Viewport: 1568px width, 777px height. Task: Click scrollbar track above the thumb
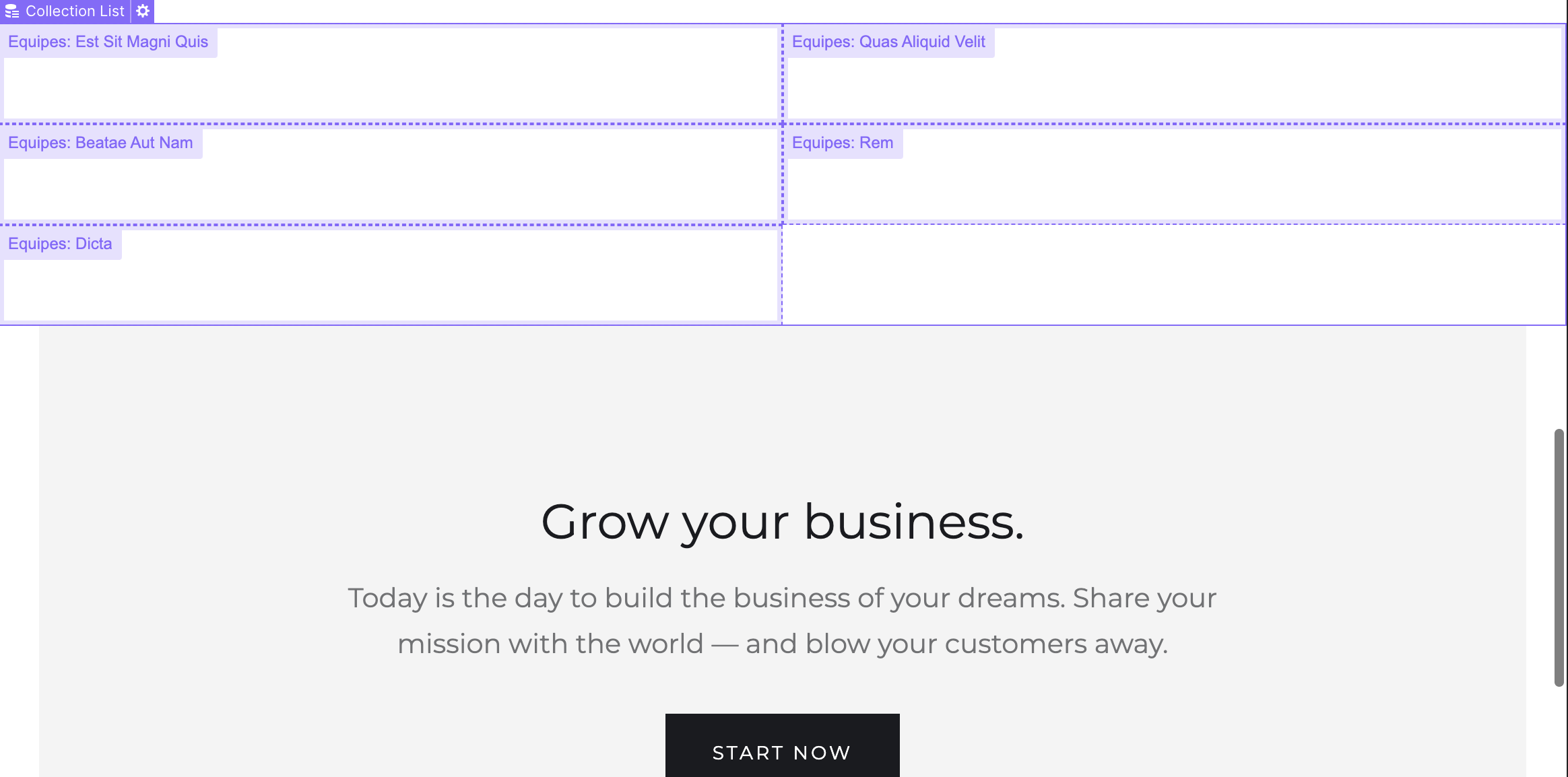pos(1559,377)
